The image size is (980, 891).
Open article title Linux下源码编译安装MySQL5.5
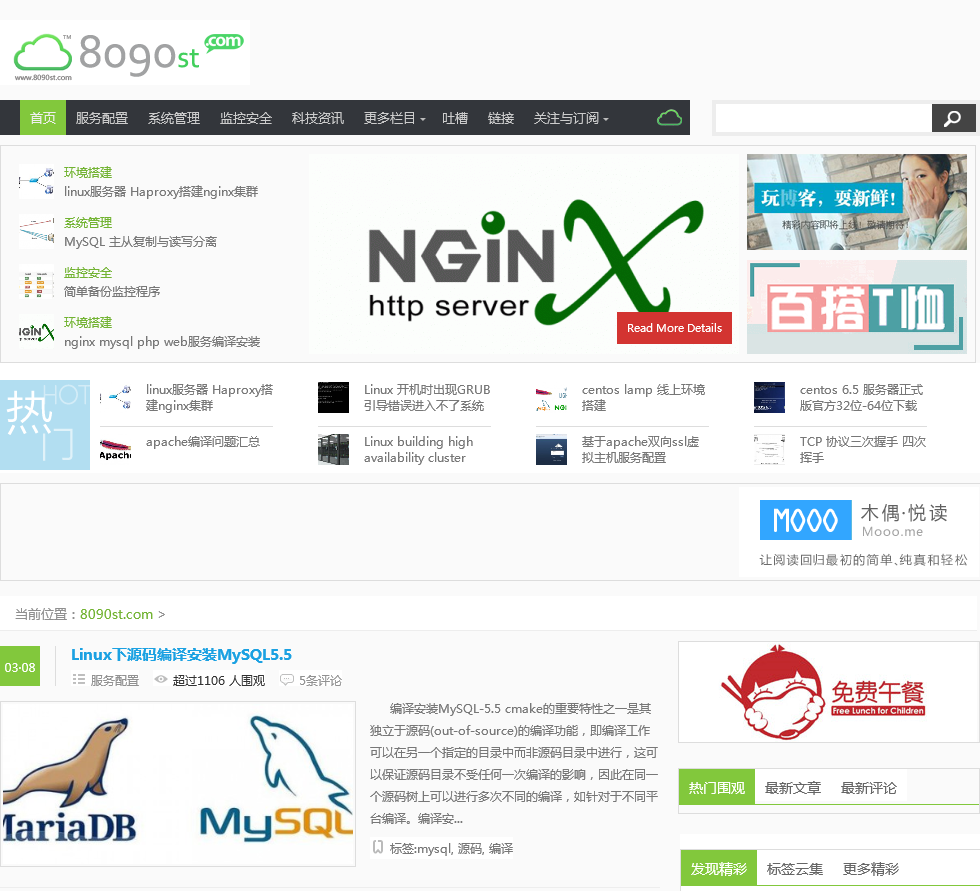181,654
